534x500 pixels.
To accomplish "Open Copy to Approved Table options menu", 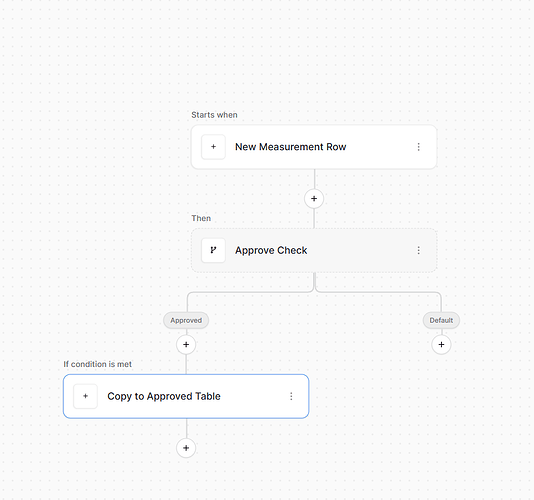I will (x=291, y=396).
